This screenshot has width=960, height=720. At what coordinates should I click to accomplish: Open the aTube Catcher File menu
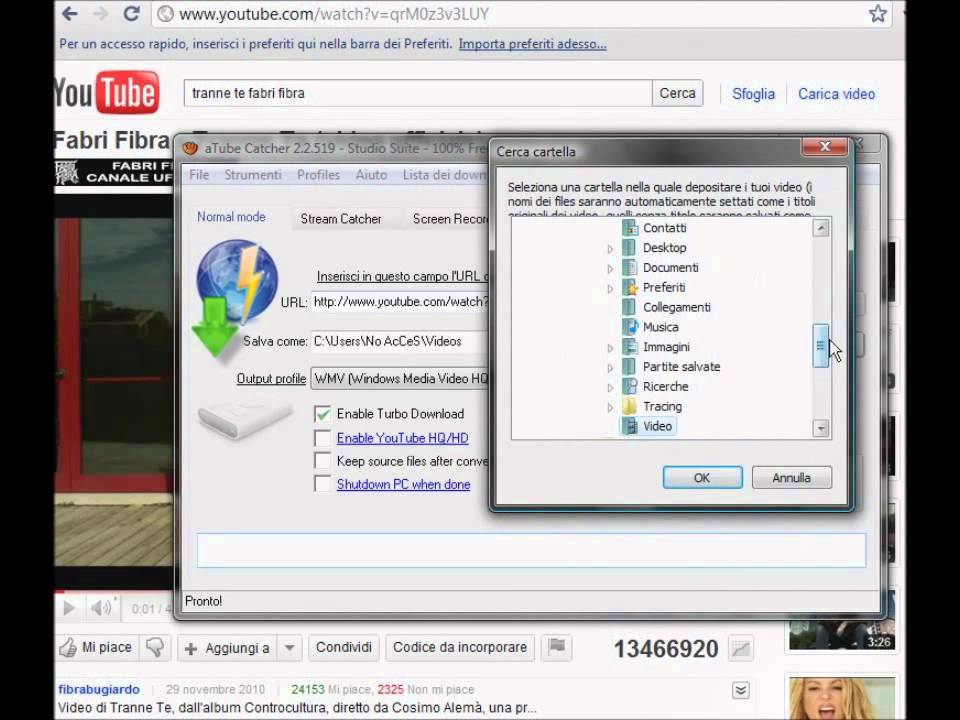[199, 175]
